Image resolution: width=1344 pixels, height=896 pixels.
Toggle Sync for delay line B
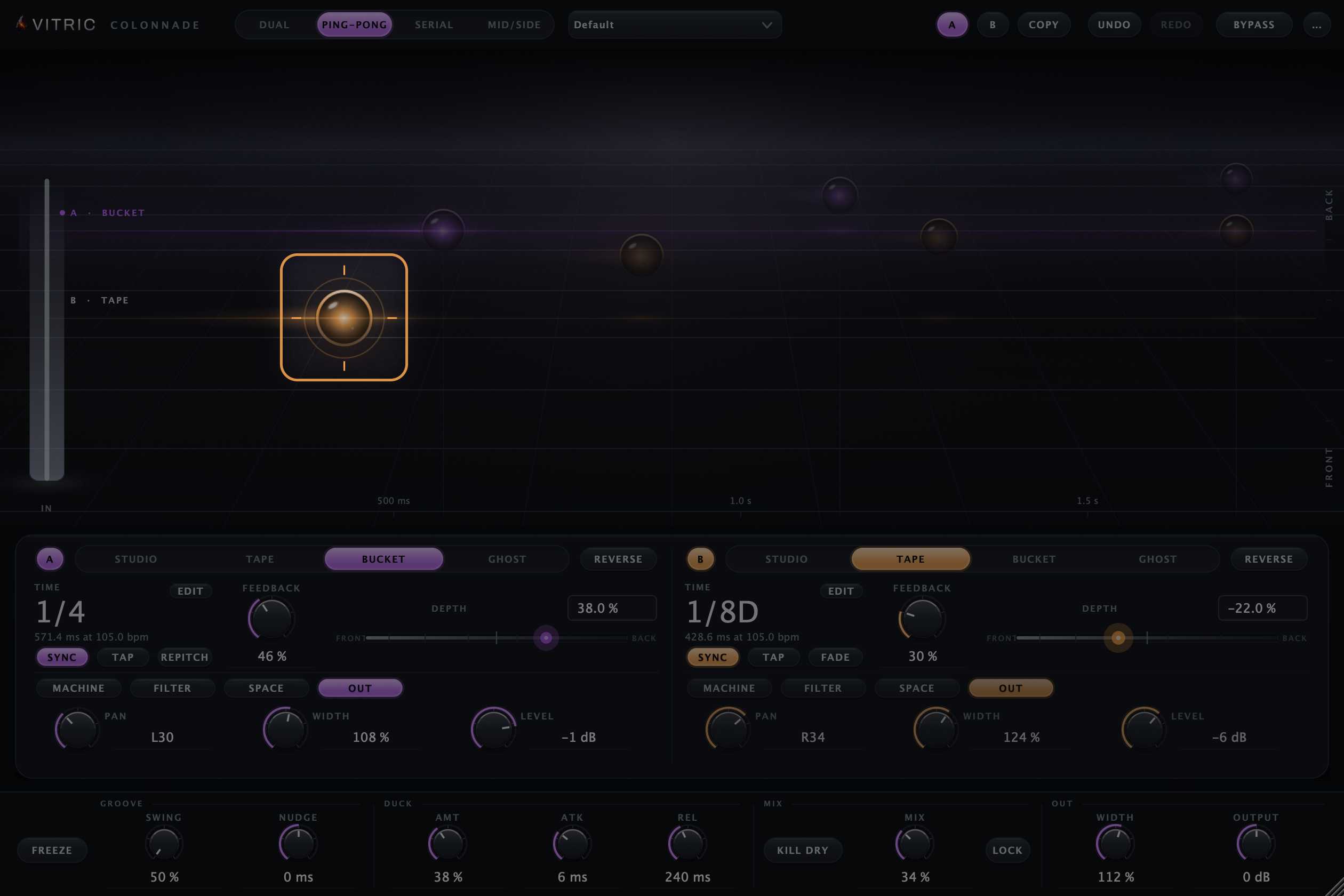click(x=713, y=657)
